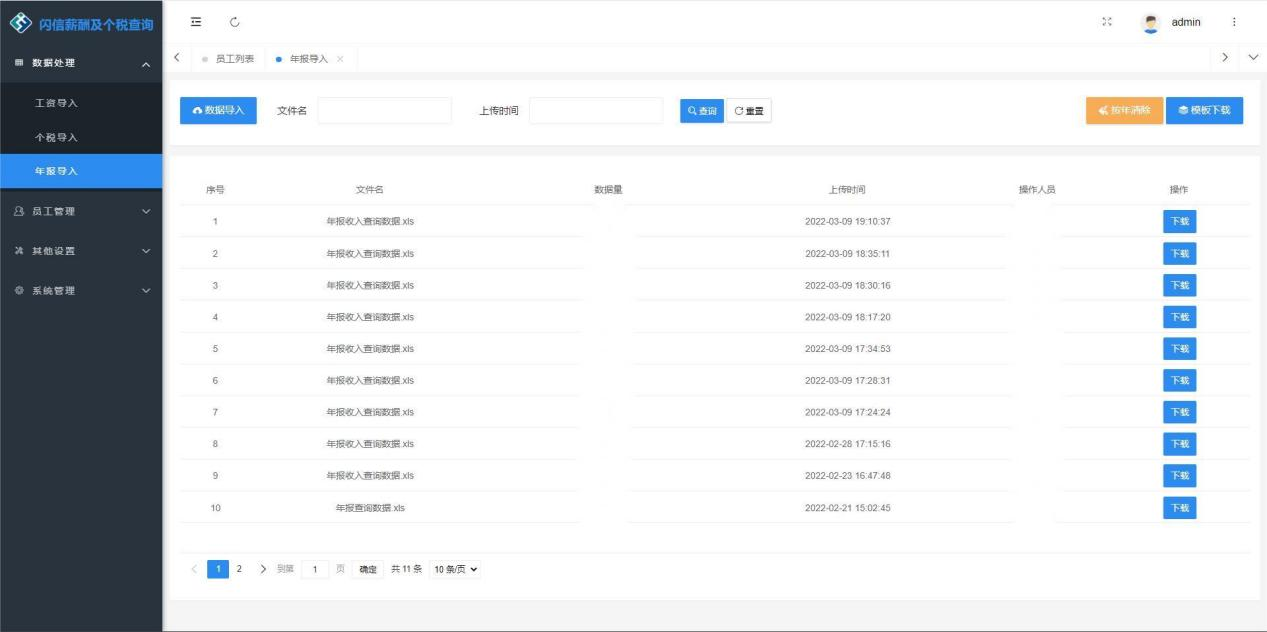Click the admin user avatar
The width and height of the screenshot is (1267, 632).
pyautogui.click(x=1150, y=23)
